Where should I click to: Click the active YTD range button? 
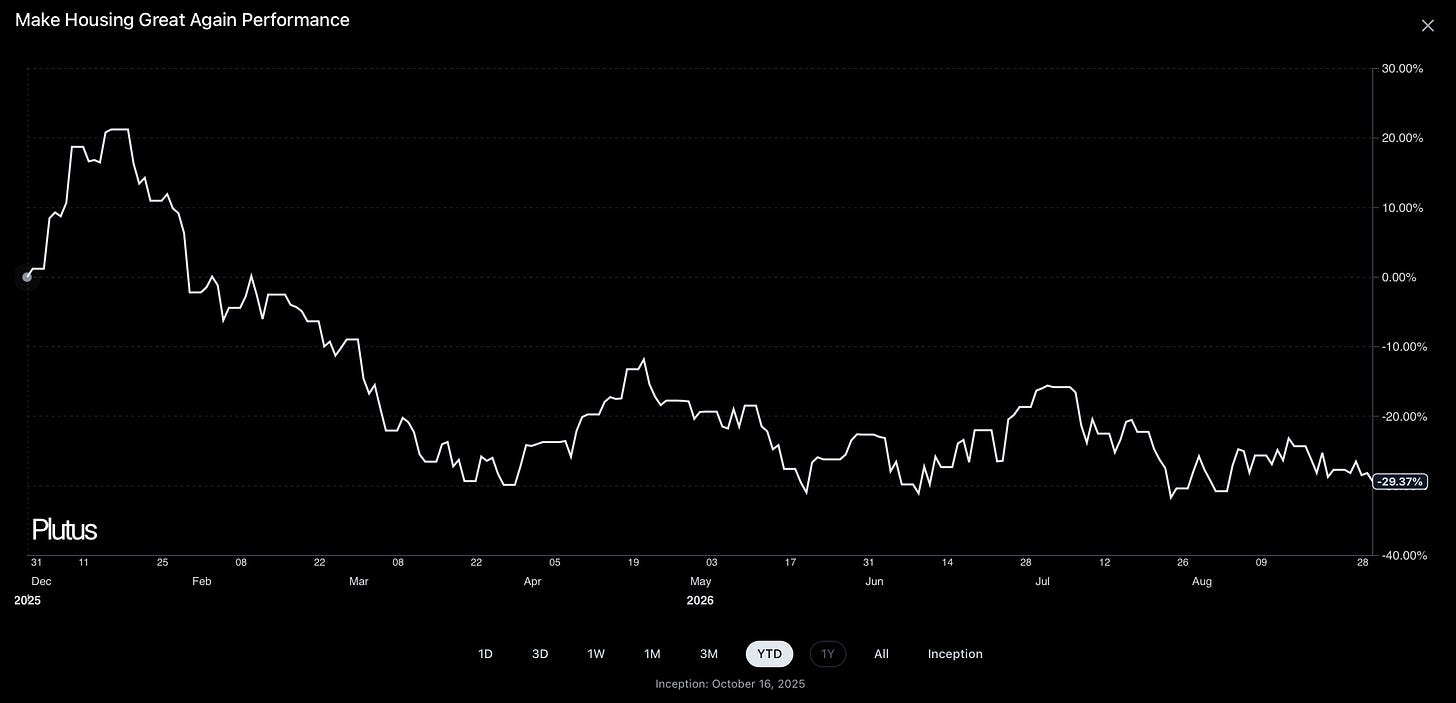pos(770,654)
